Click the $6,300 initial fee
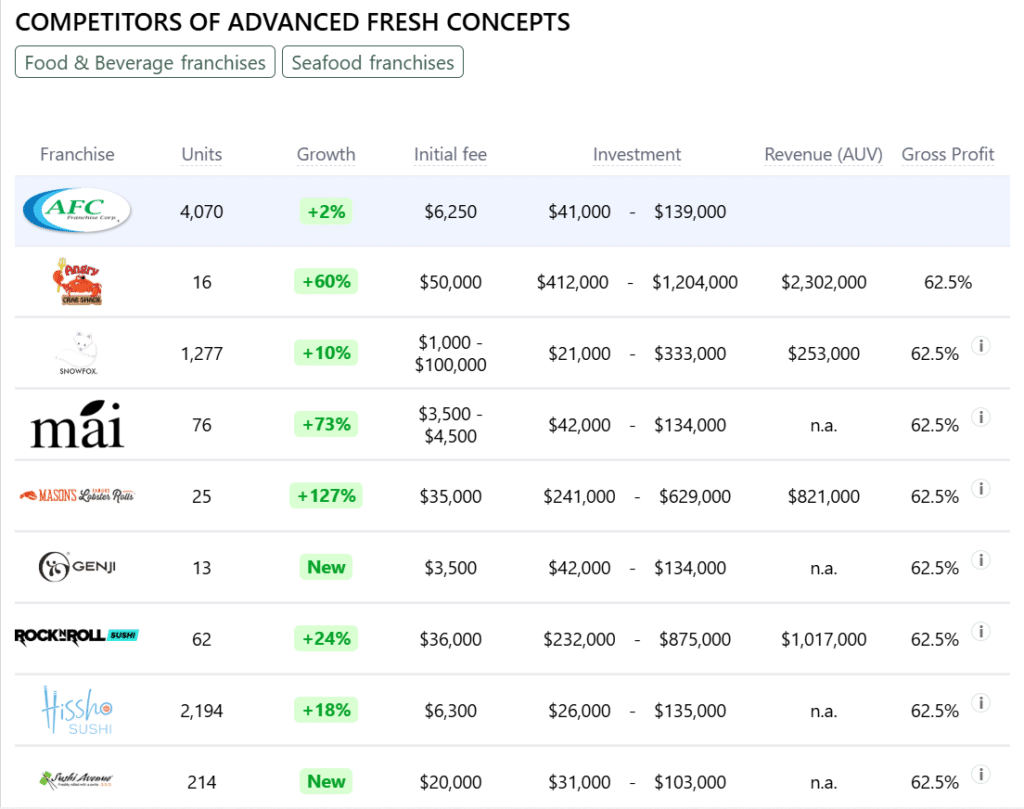 [x=451, y=710]
